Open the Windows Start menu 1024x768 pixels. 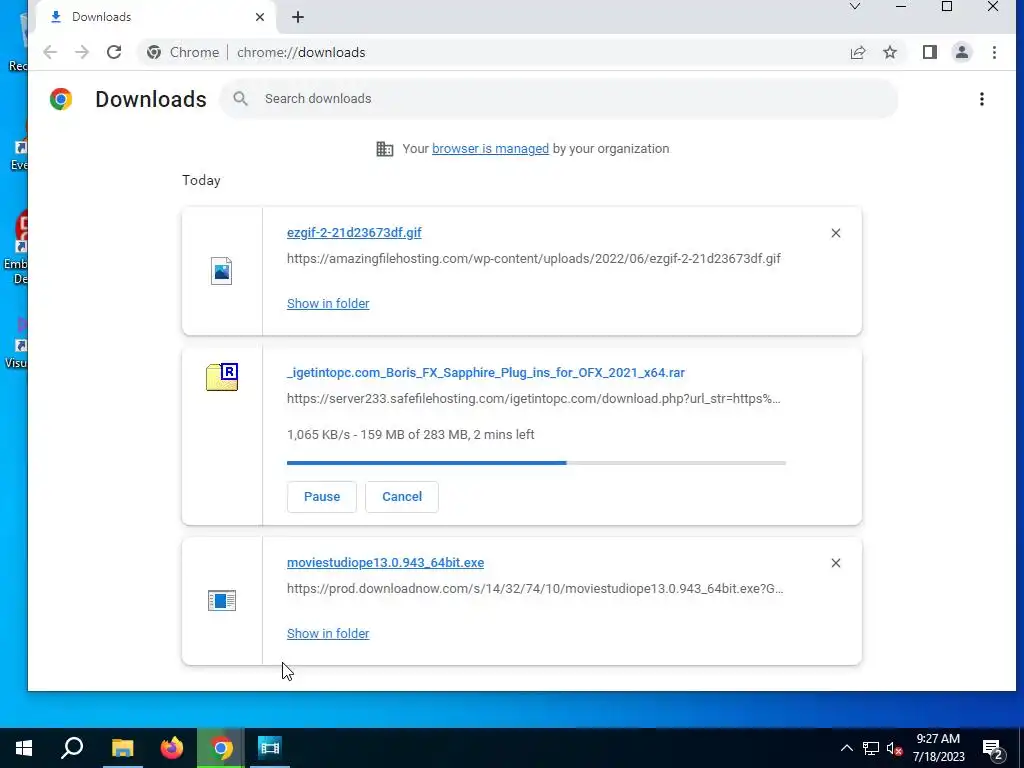click(x=24, y=748)
